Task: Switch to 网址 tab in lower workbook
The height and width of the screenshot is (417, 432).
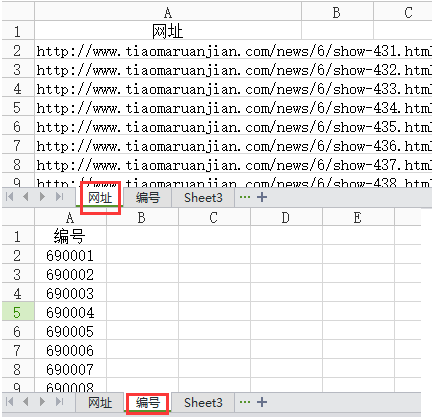Action: click(x=100, y=403)
